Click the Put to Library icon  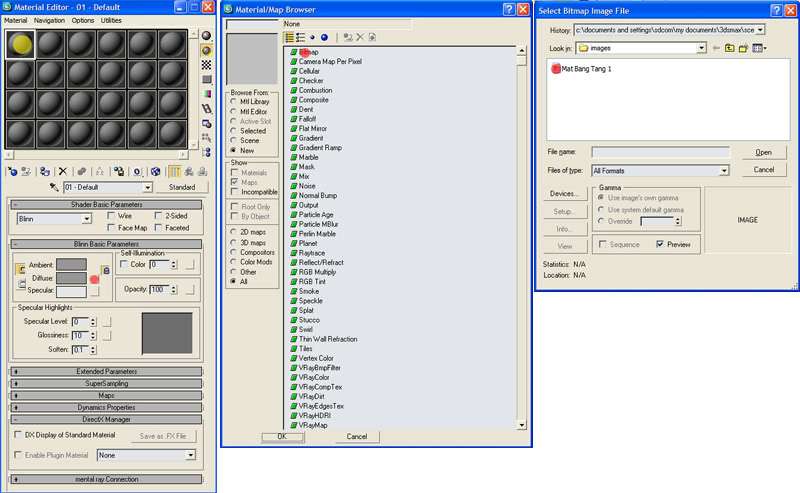coord(118,171)
